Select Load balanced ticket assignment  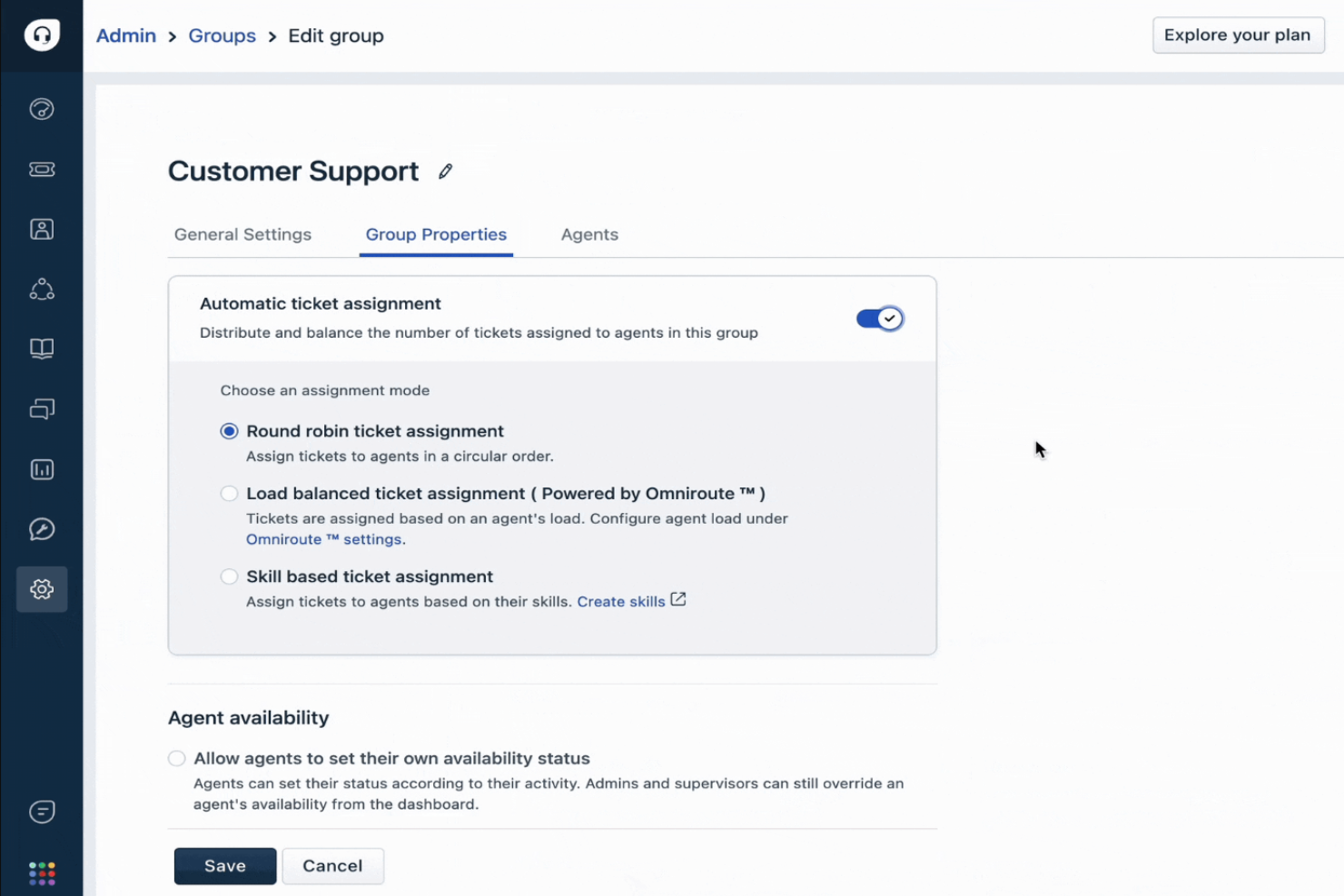[x=229, y=493]
